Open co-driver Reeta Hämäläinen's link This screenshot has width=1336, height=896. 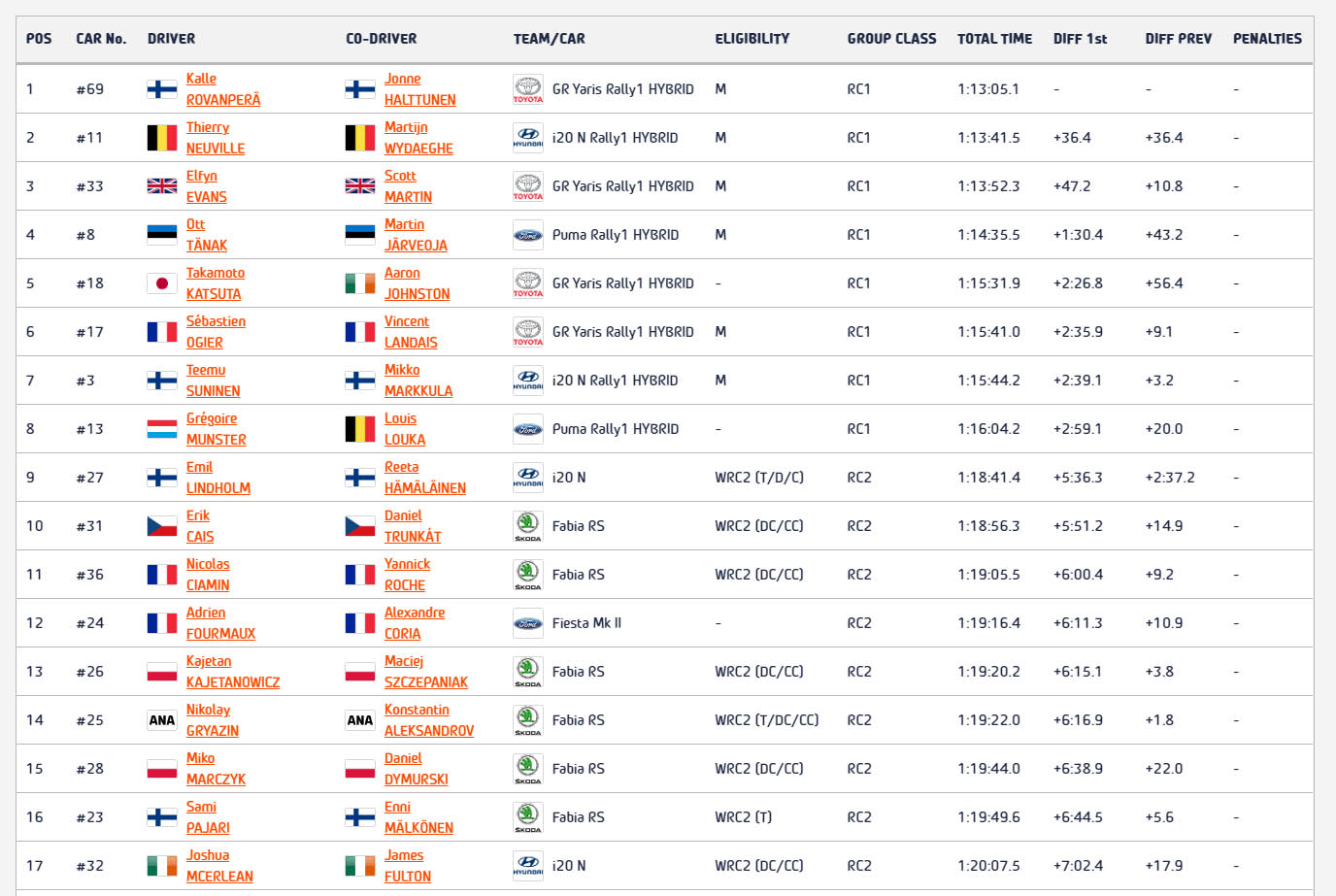[425, 478]
